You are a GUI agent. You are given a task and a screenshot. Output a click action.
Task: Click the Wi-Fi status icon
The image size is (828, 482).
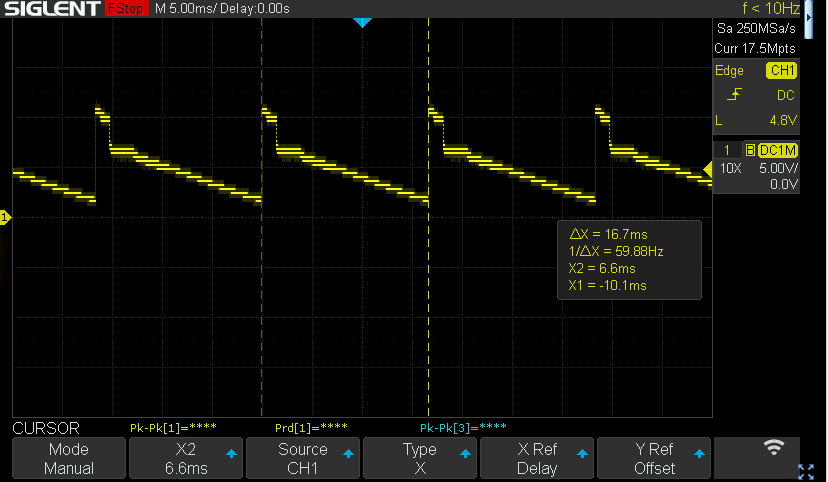[x=774, y=447]
